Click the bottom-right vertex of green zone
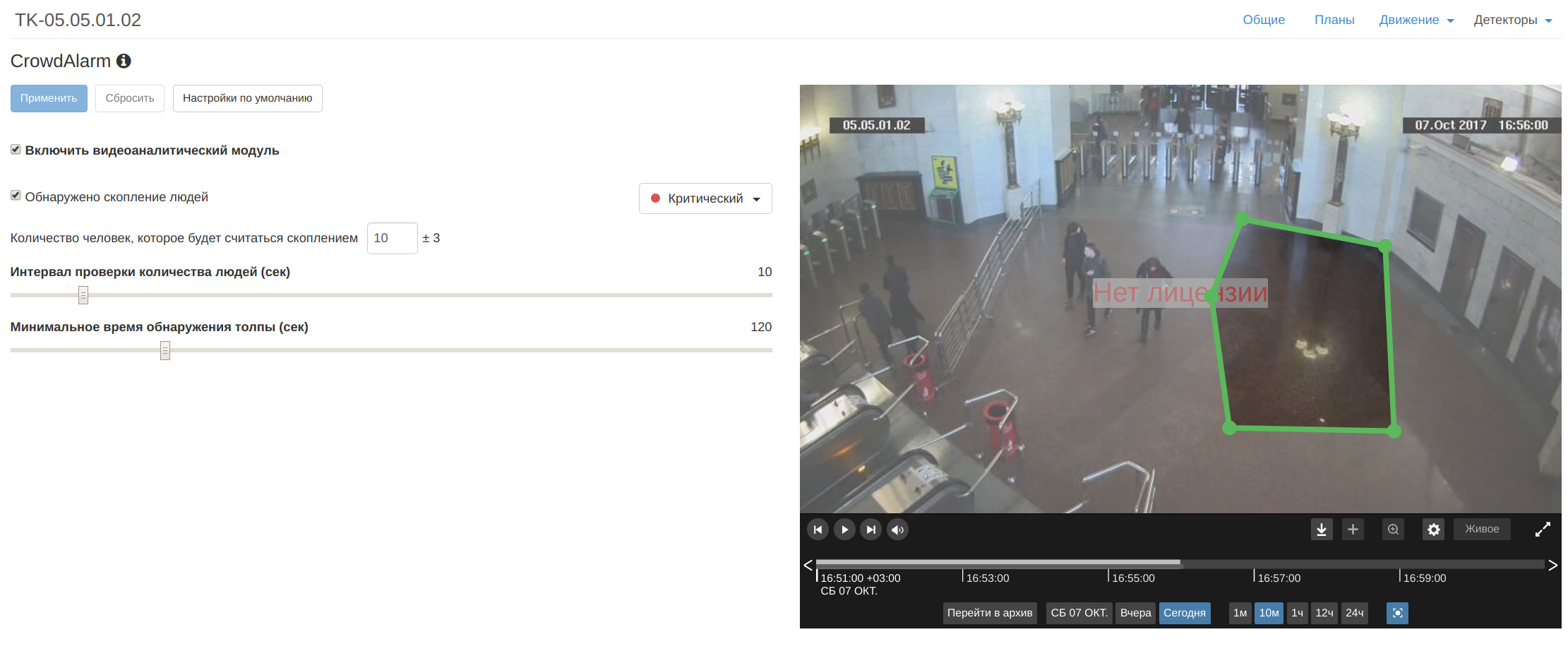The image size is (1568, 656). click(x=1394, y=431)
